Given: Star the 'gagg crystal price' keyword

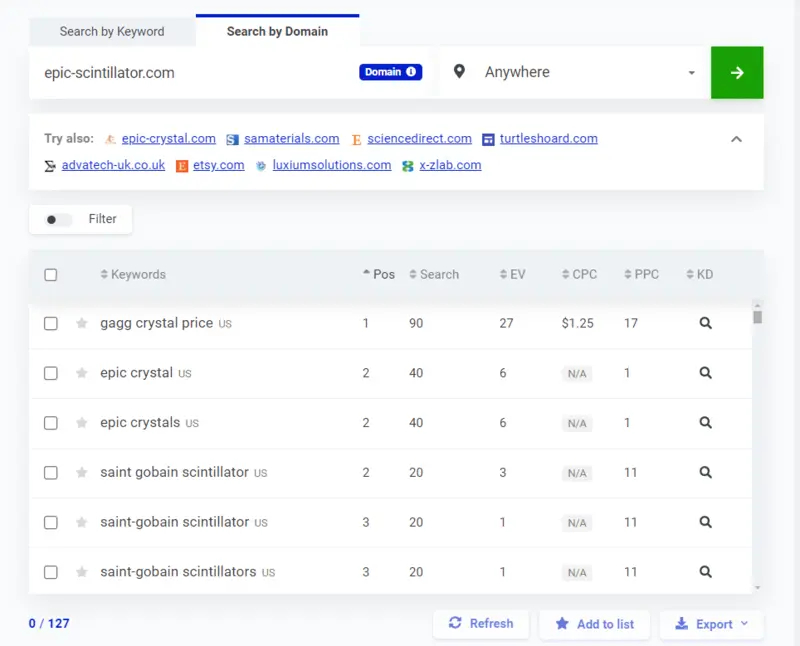Looking at the screenshot, I should [82, 323].
